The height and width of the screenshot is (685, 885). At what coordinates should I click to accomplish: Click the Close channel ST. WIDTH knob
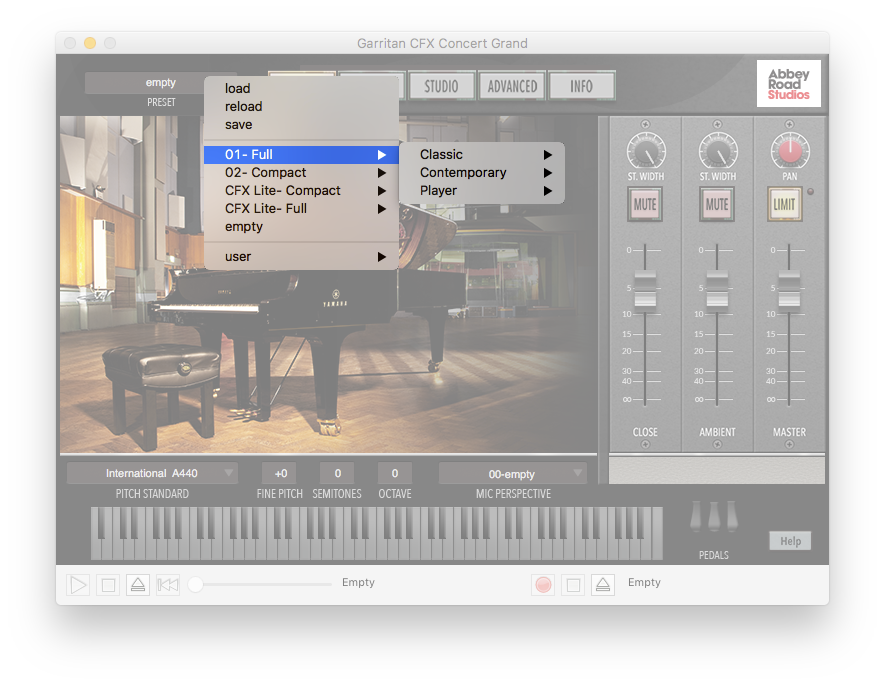[x=646, y=151]
